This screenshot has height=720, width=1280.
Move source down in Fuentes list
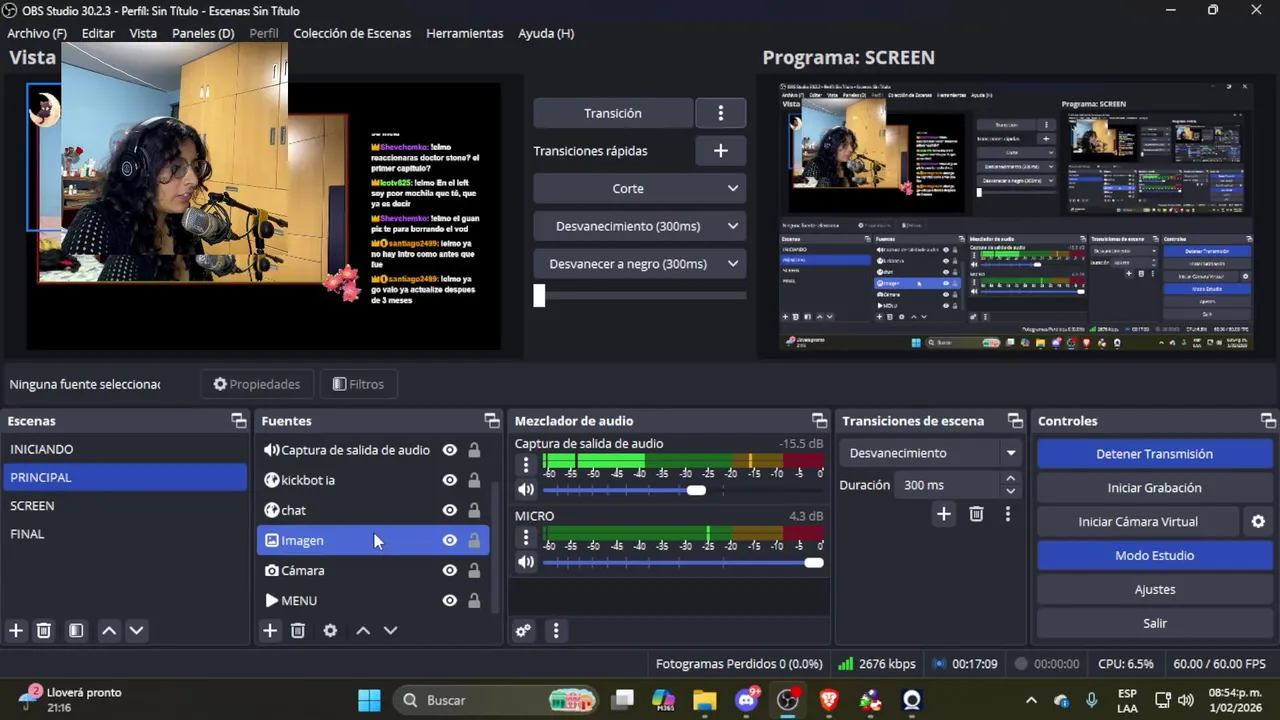[390, 630]
